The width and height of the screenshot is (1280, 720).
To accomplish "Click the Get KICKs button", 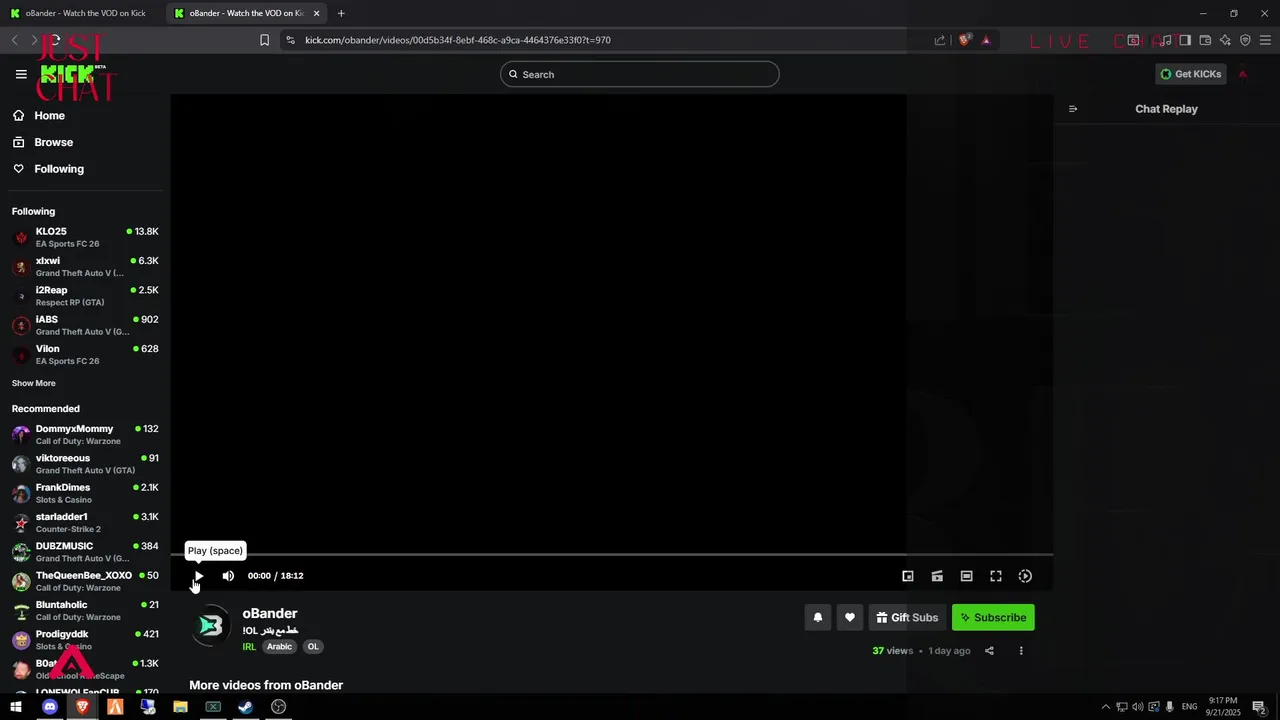I will pyautogui.click(x=1190, y=74).
